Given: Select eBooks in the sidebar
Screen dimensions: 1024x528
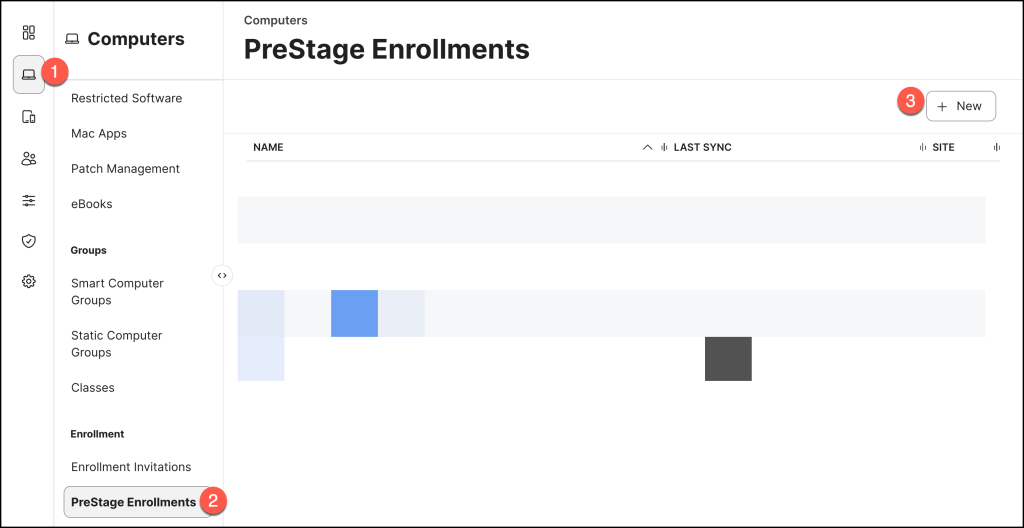Looking at the screenshot, I should tap(92, 204).
